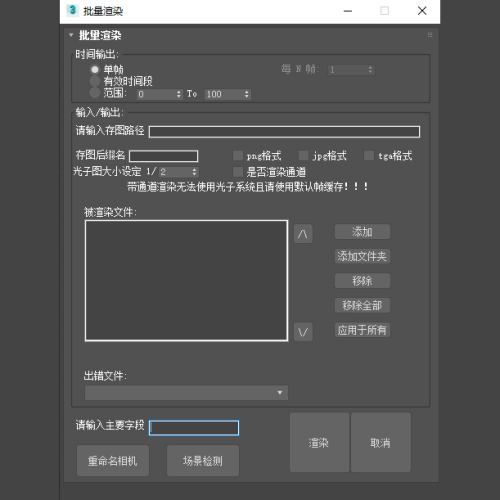Click the 请输入存图路径 input field

click(x=284, y=132)
